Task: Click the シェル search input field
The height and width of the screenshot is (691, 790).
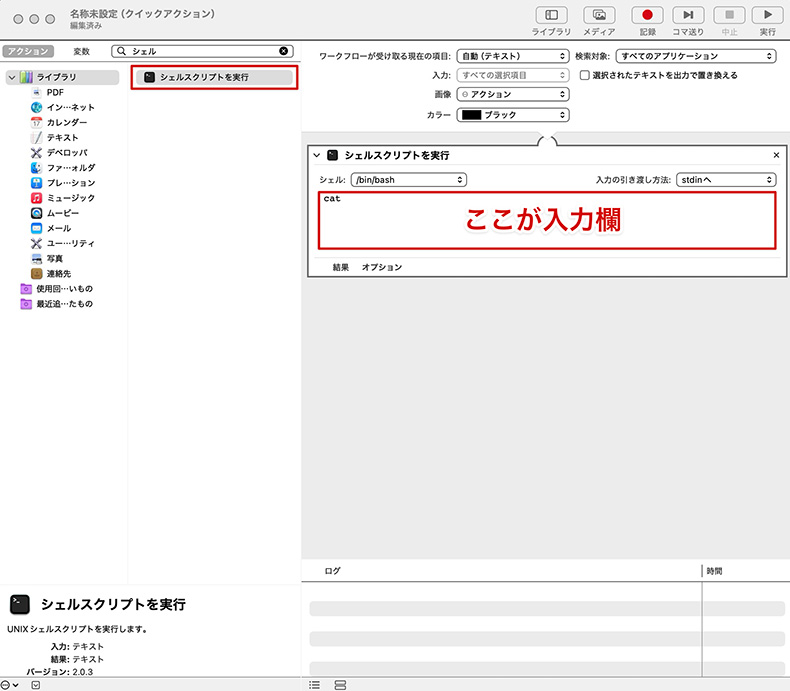Action: click(x=202, y=51)
